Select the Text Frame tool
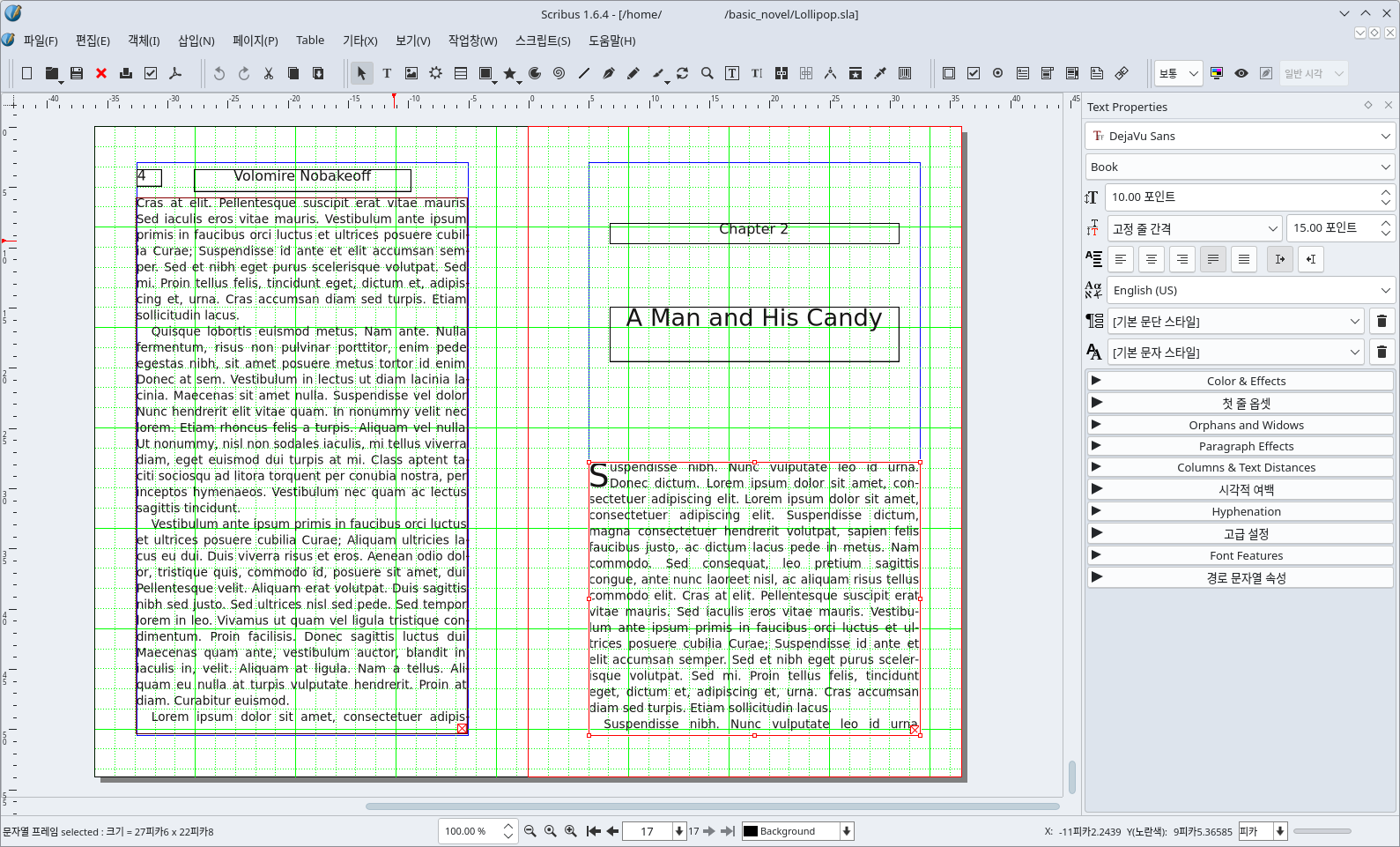Screen dimensions: 1400x847 click(x=387, y=73)
